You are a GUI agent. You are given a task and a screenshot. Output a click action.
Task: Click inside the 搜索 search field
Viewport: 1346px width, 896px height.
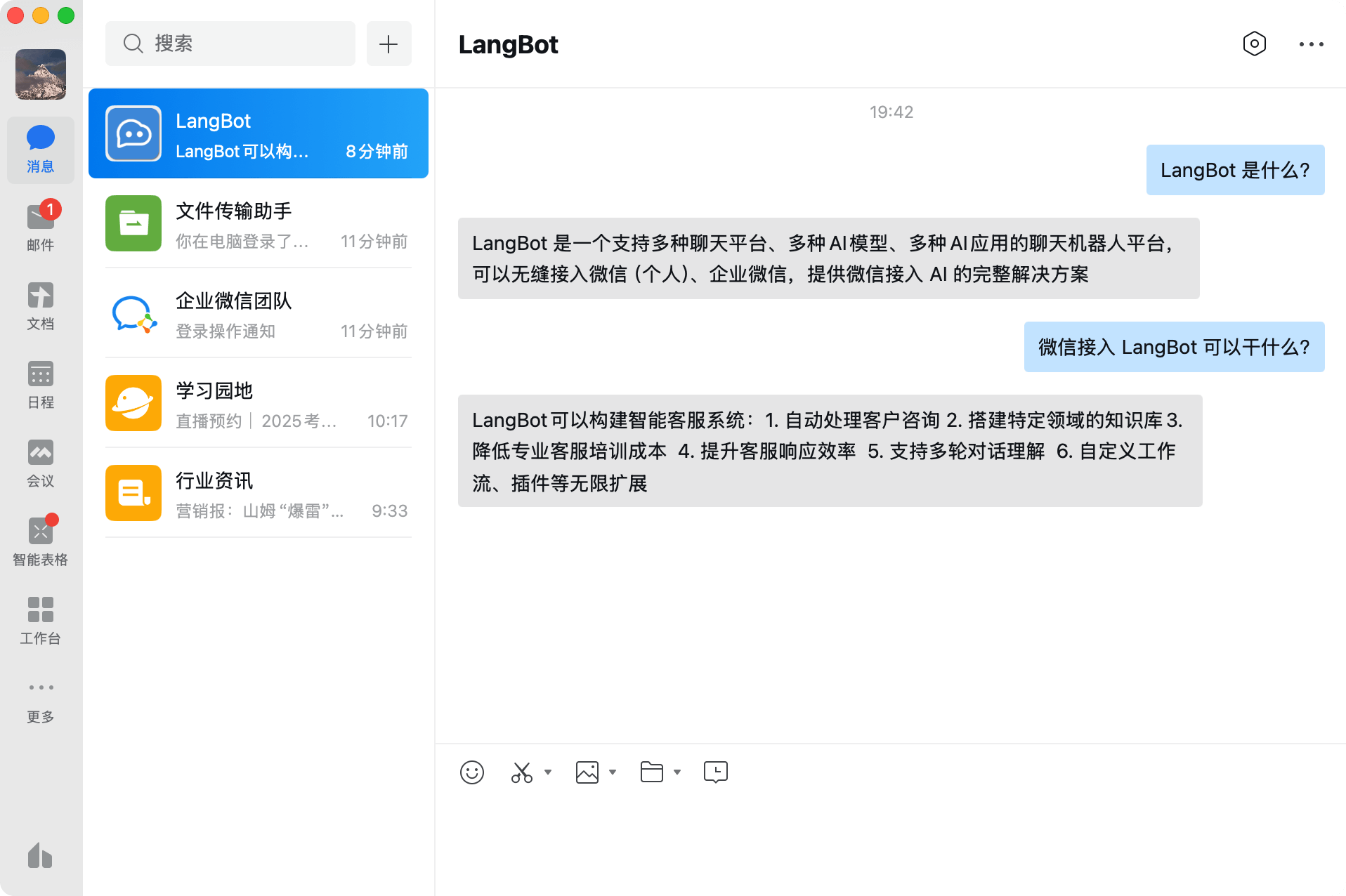(x=230, y=43)
